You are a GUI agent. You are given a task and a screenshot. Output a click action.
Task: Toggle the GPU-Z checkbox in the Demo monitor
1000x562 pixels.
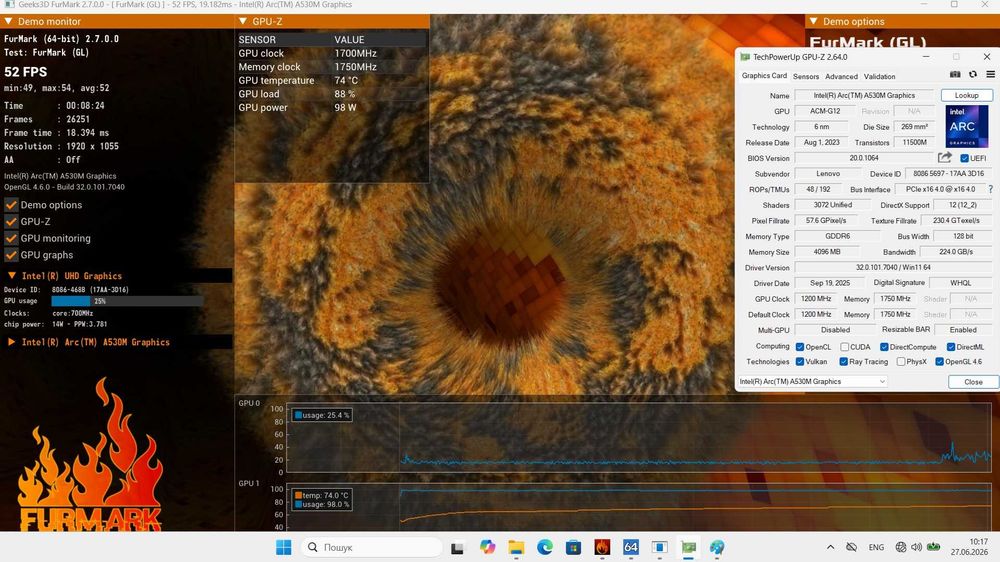click(x=11, y=221)
